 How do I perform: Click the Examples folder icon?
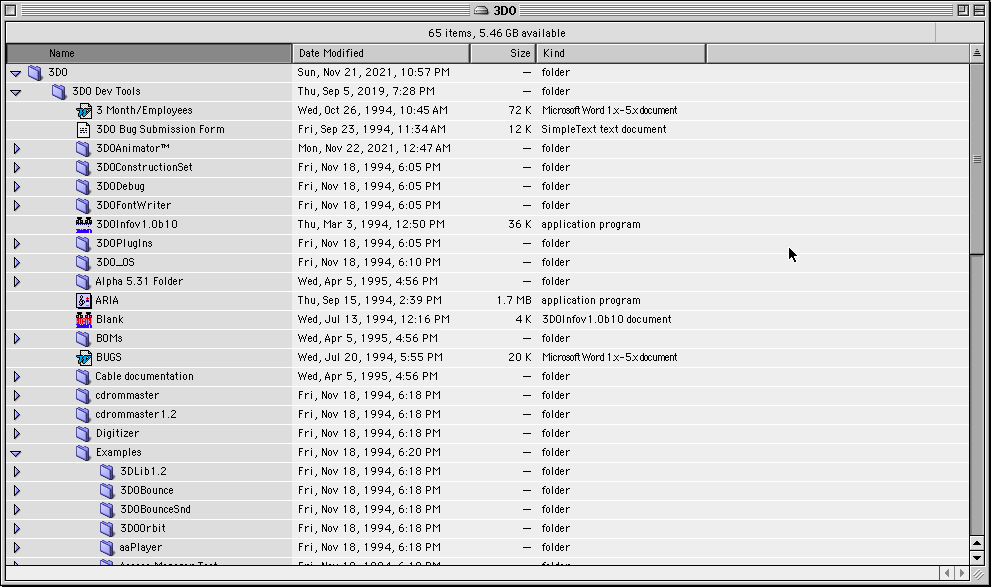coord(83,452)
